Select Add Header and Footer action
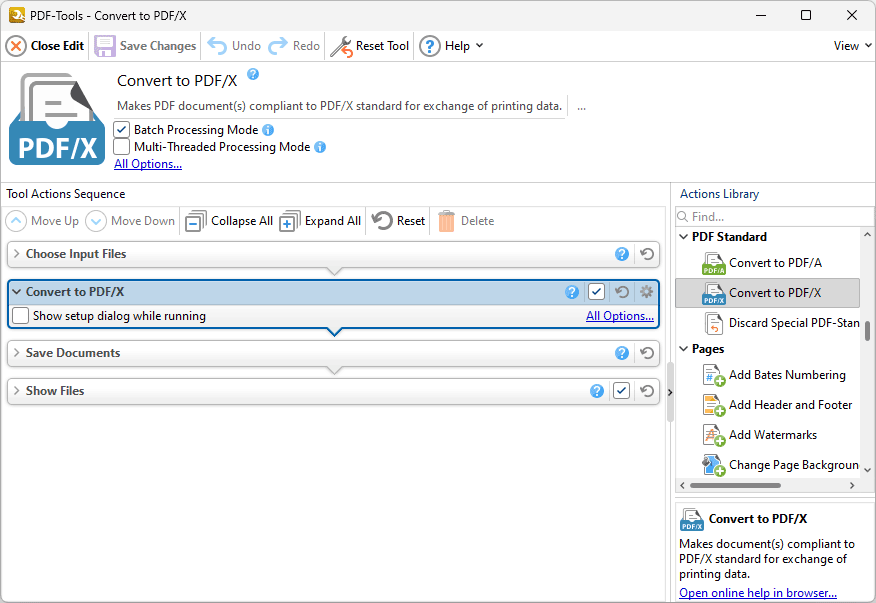The height and width of the screenshot is (603, 876). (768, 405)
